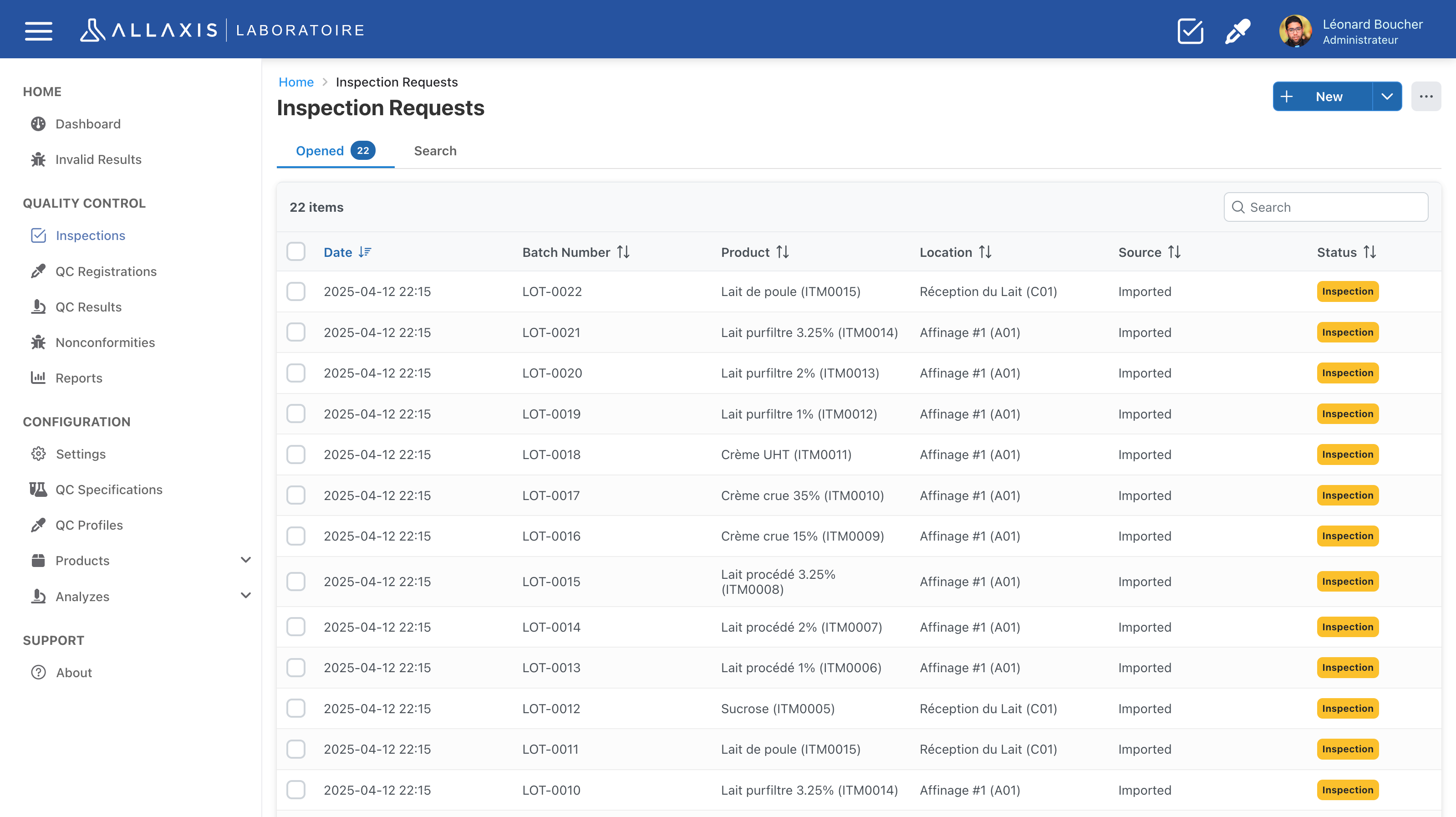Viewport: 1456px width, 817px height.
Task: Expand the Products sidebar section
Action: (x=245, y=560)
